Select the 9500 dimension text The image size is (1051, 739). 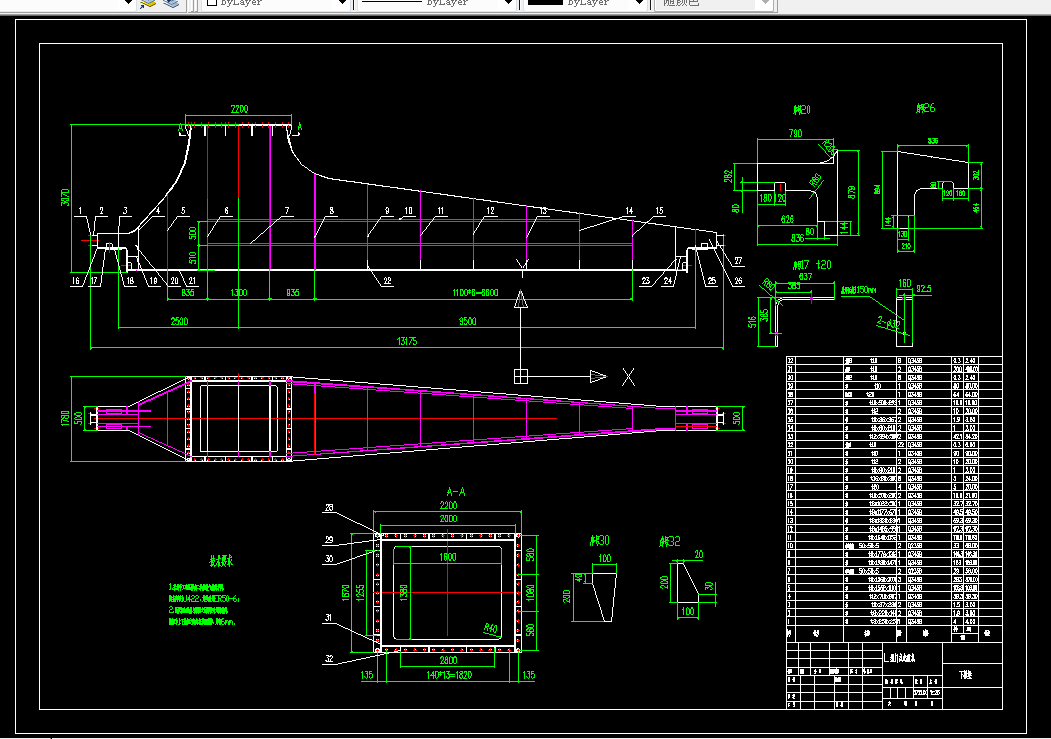[x=467, y=321]
